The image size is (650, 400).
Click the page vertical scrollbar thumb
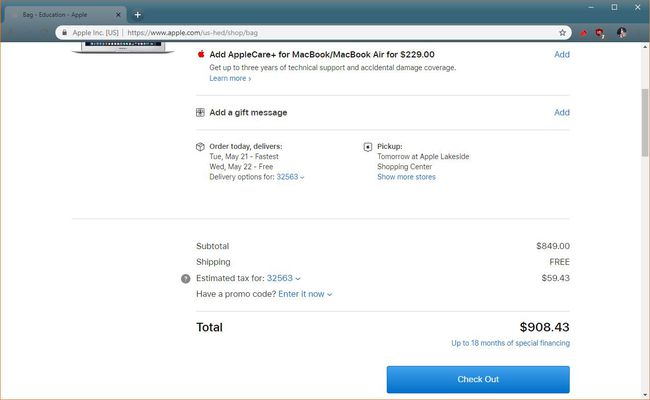[x=645, y=122]
